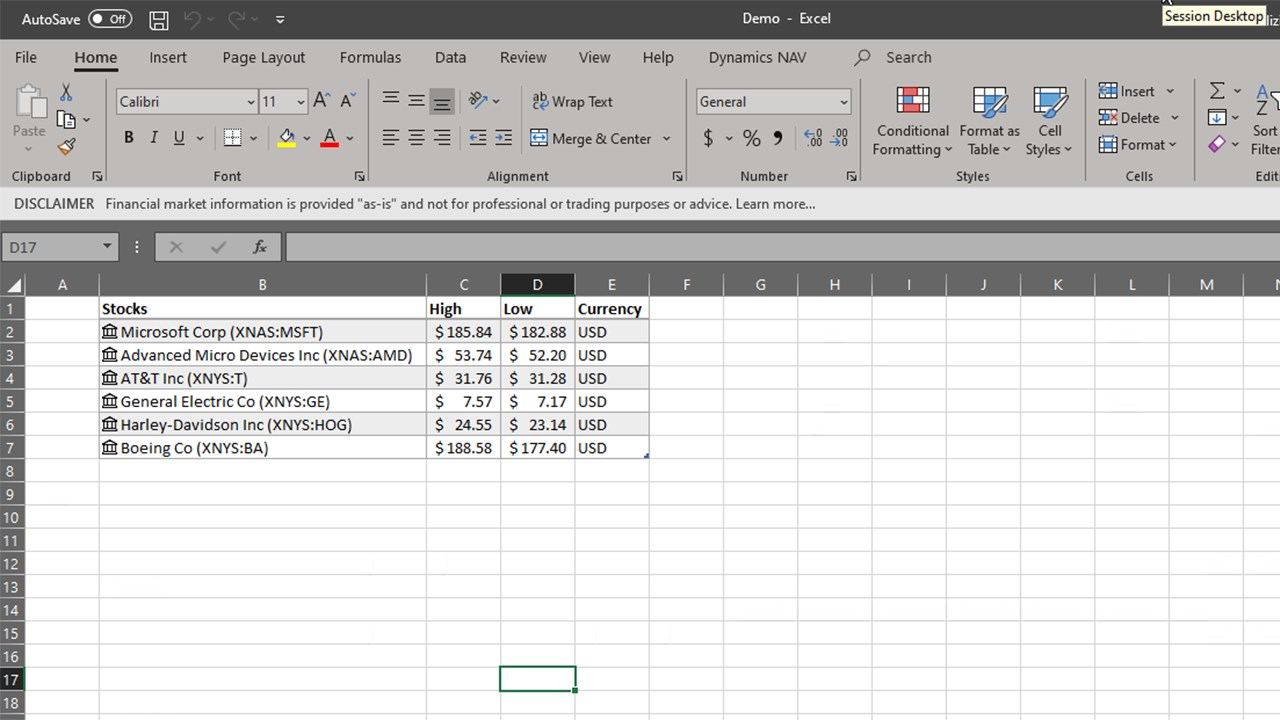Toggle Wrap Text

pyautogui.click(x=572, y=101)
